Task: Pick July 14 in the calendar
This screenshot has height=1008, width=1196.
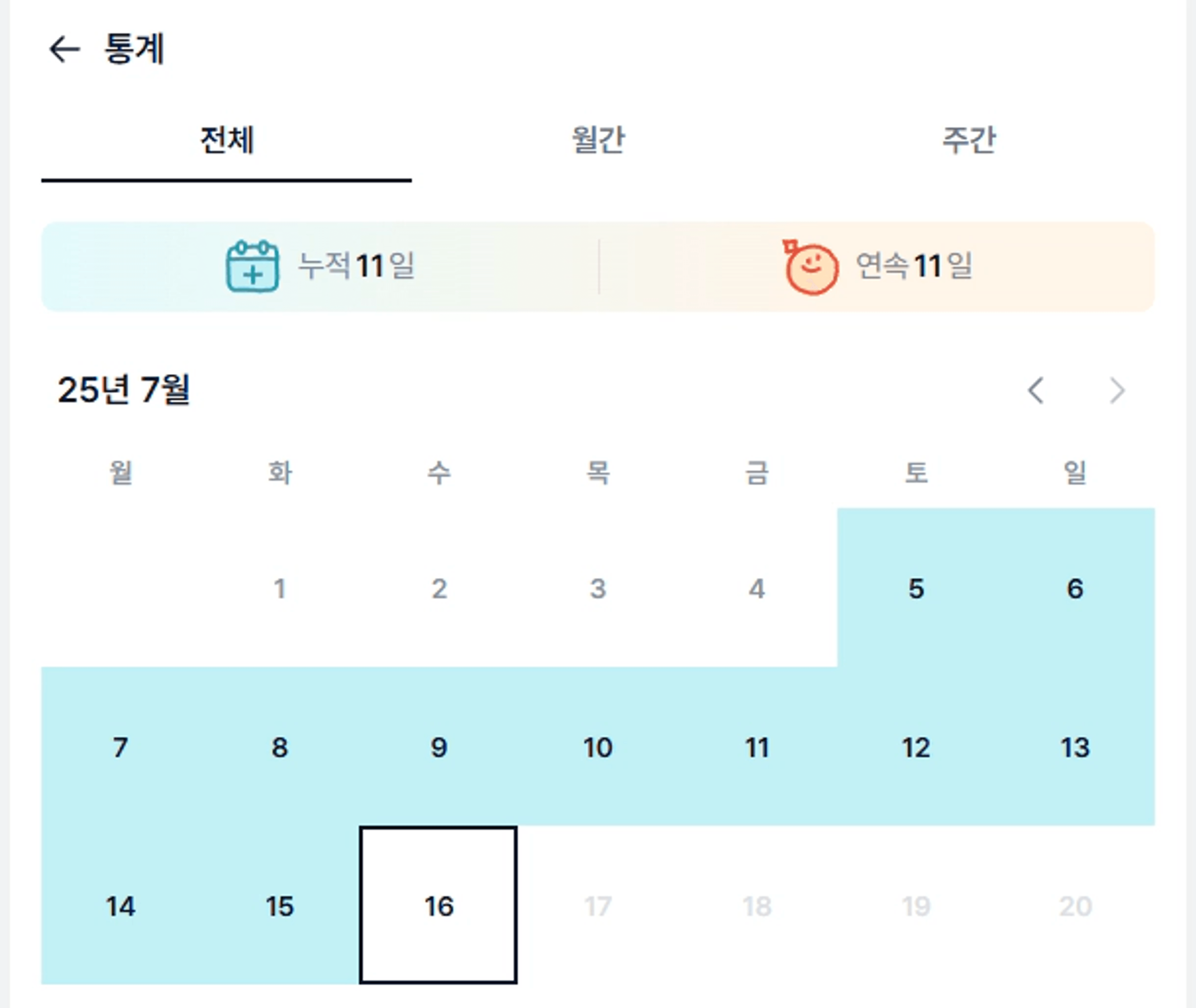Action: [121, 906]
